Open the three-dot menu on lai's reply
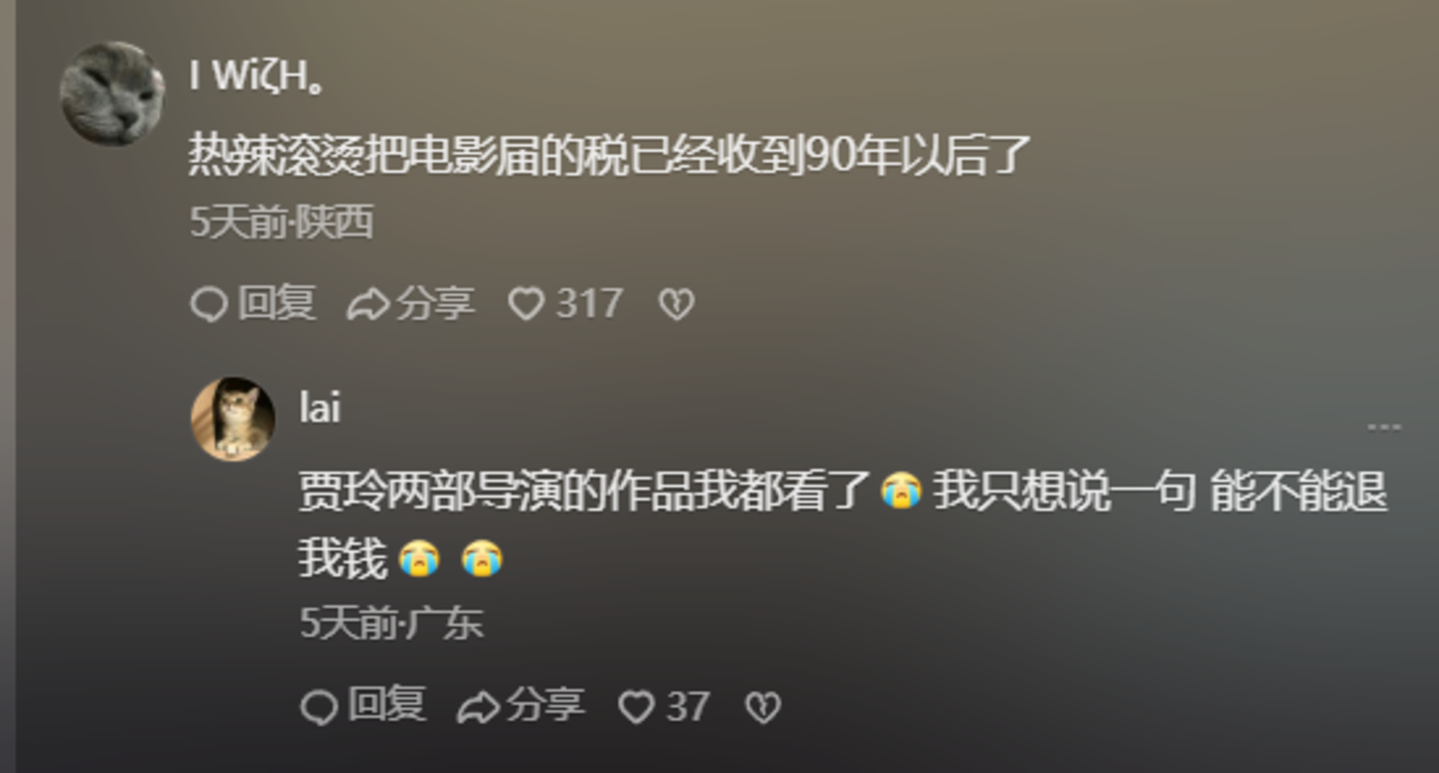The width and height of the screenshot is (1439, 773). (x=1384, y=427)
